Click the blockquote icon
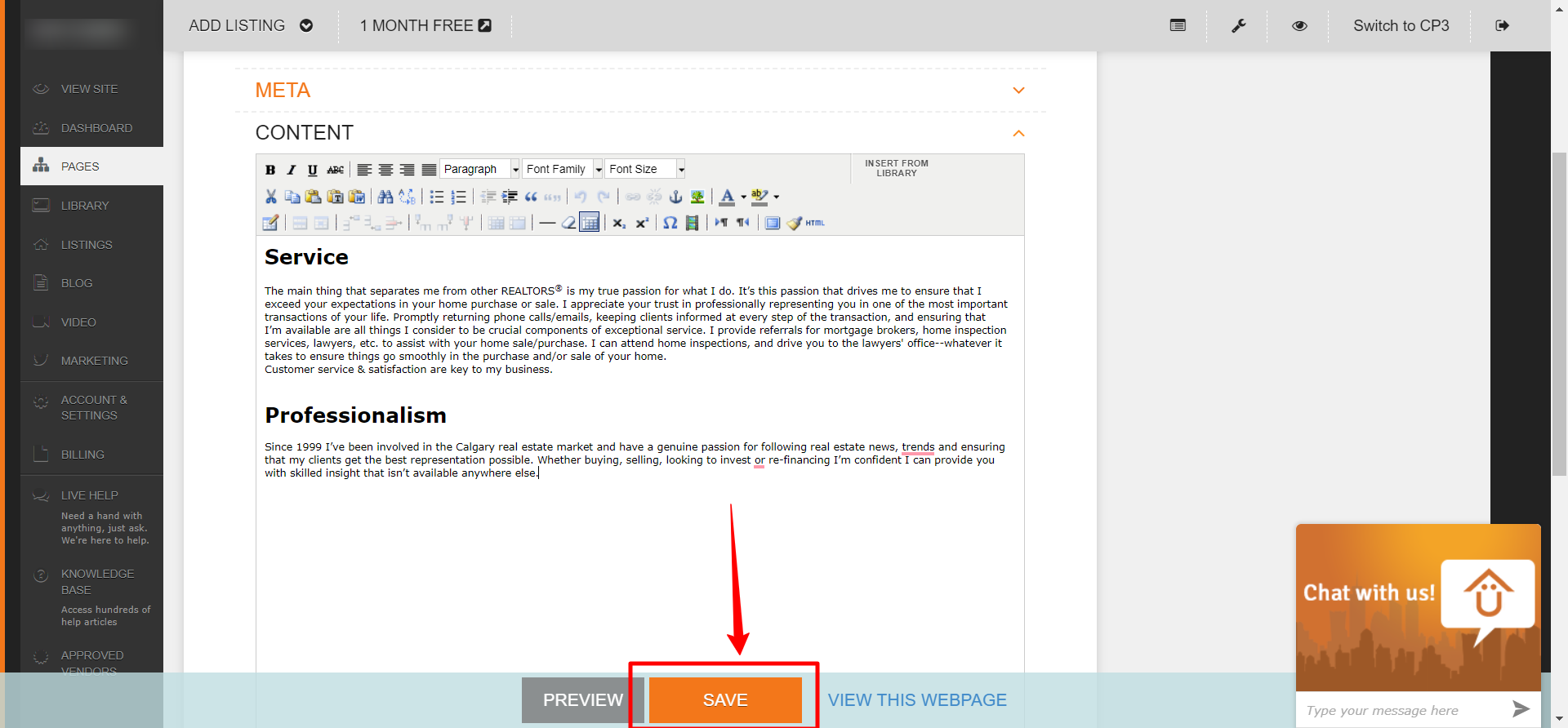The width and height of the screenshot is (1568, 728). click(531, 197)
